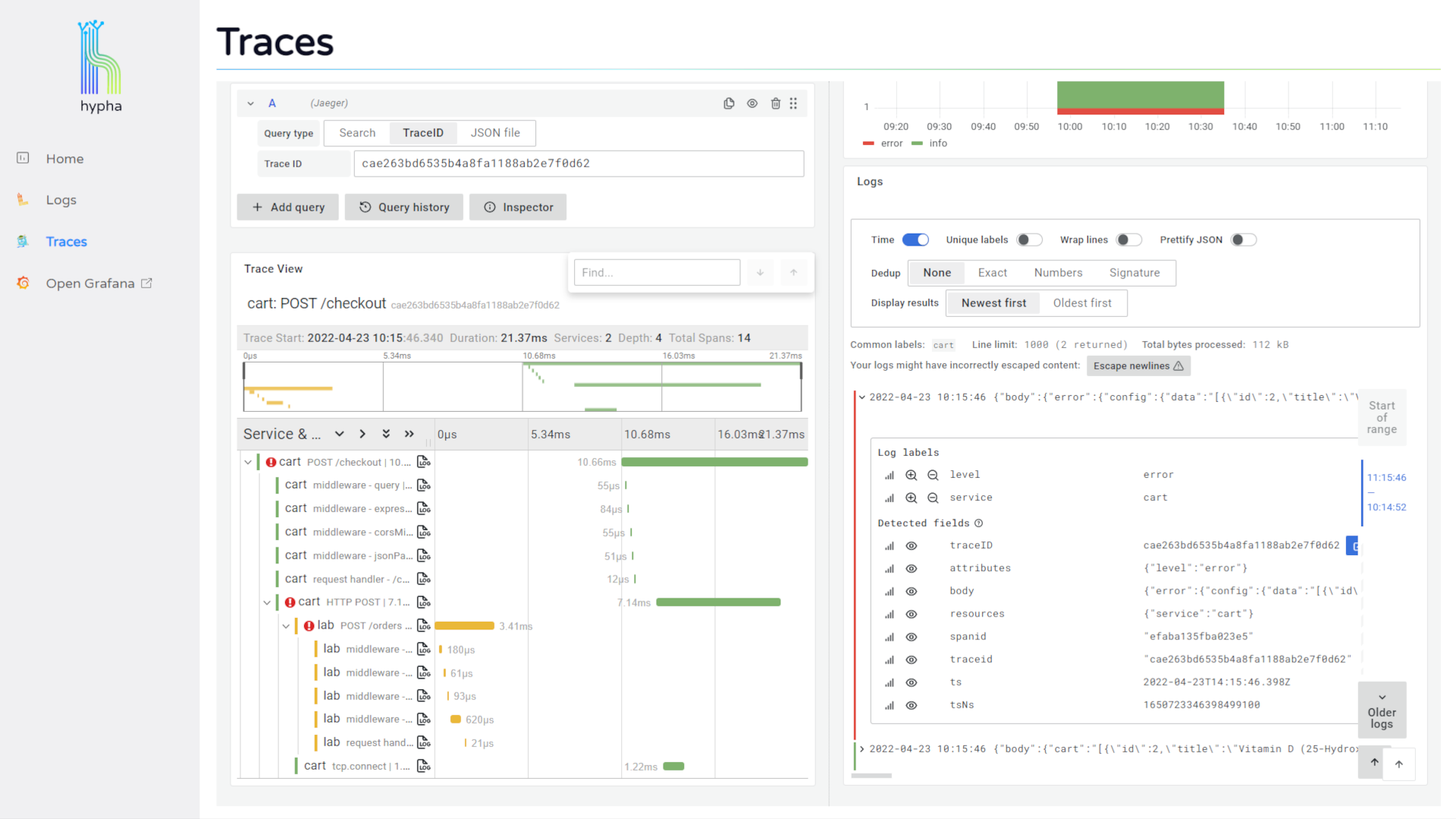The image size is (1456, 819).
Task: Click the expand-all double chevron icon
Action: click(x=386, y=434)
